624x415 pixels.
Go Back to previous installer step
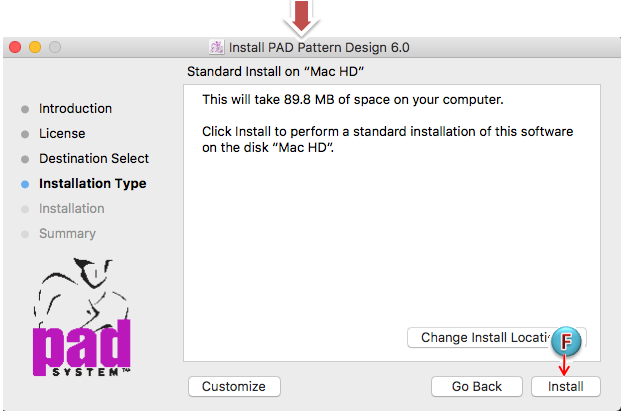point(477,386)
